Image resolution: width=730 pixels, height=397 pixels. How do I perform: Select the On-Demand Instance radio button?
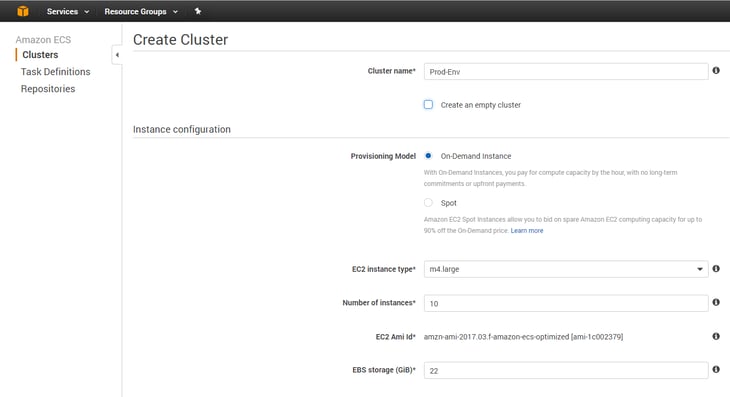428,156
